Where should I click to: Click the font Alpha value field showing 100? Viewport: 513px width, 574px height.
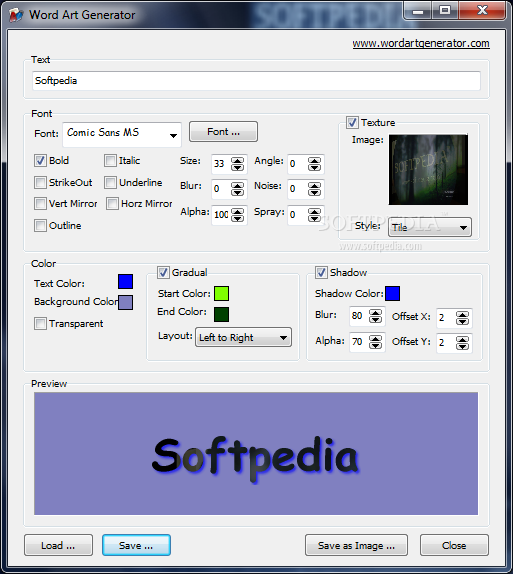(221, 215)
